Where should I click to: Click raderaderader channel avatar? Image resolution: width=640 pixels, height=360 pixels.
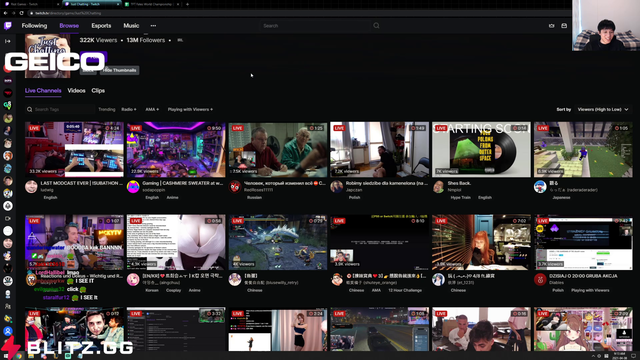(540, 187)
